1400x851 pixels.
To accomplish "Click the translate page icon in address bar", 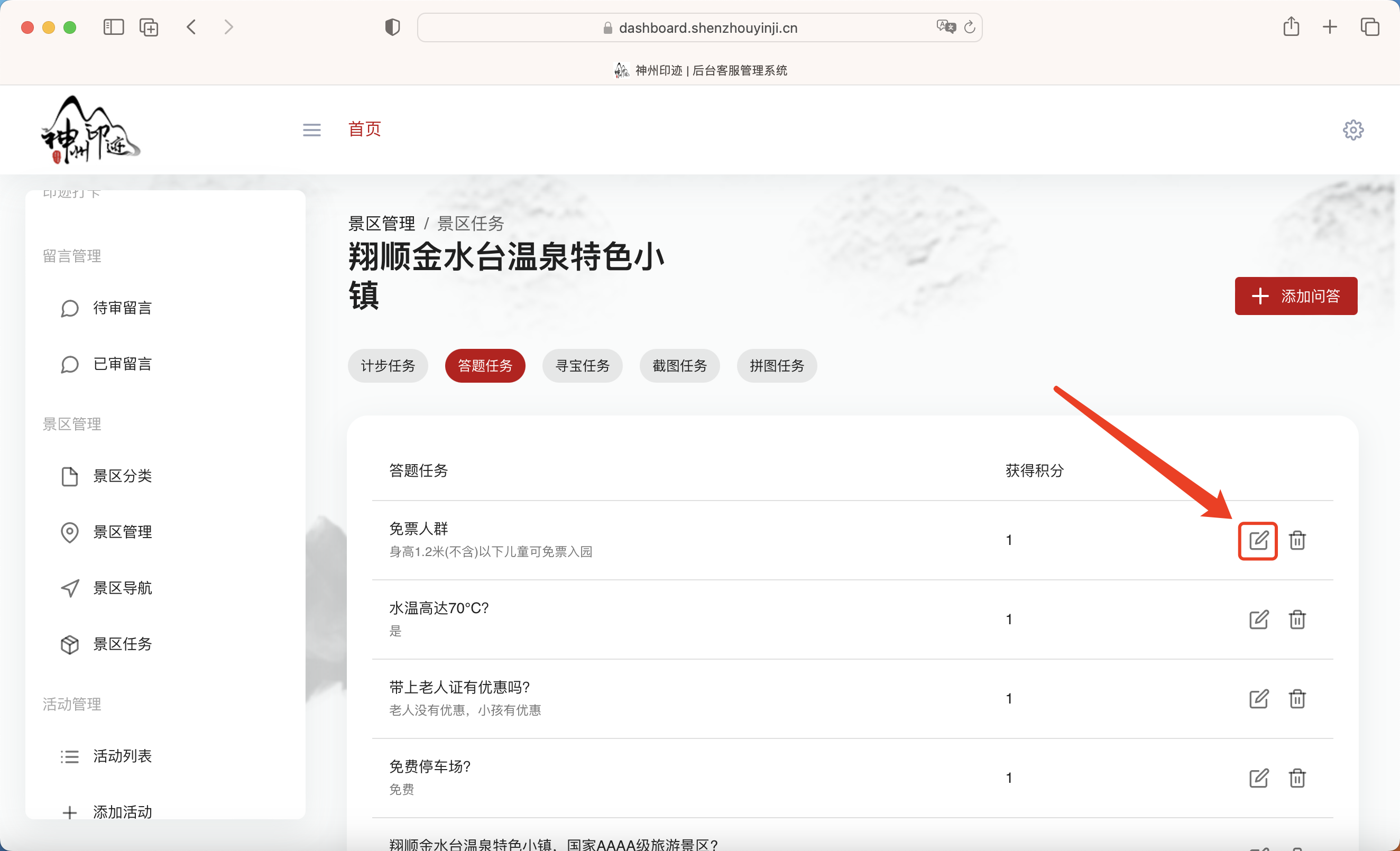I will pyautogui.click(x=945, y=27).
